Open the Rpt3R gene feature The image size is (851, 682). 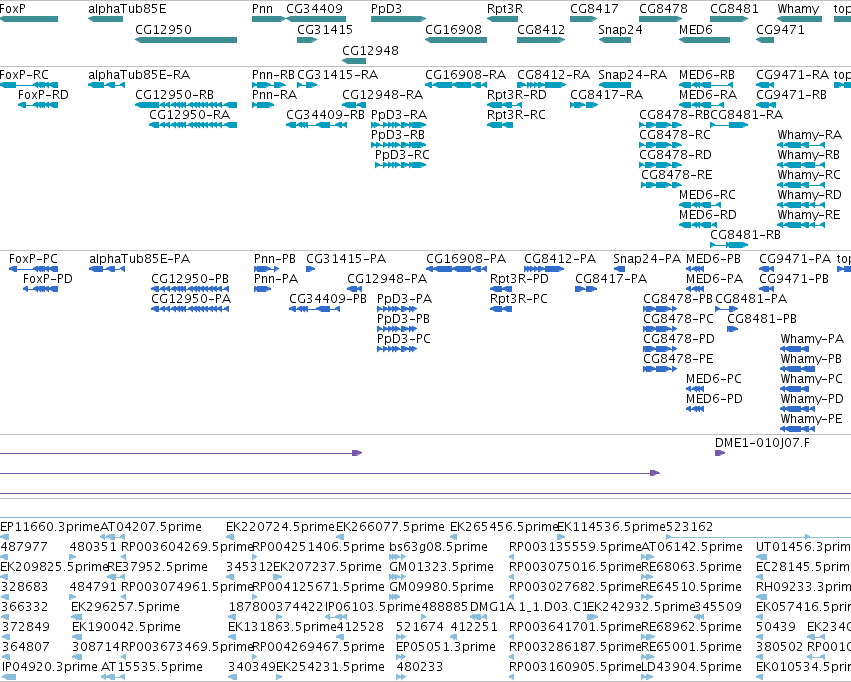point(503,19)
